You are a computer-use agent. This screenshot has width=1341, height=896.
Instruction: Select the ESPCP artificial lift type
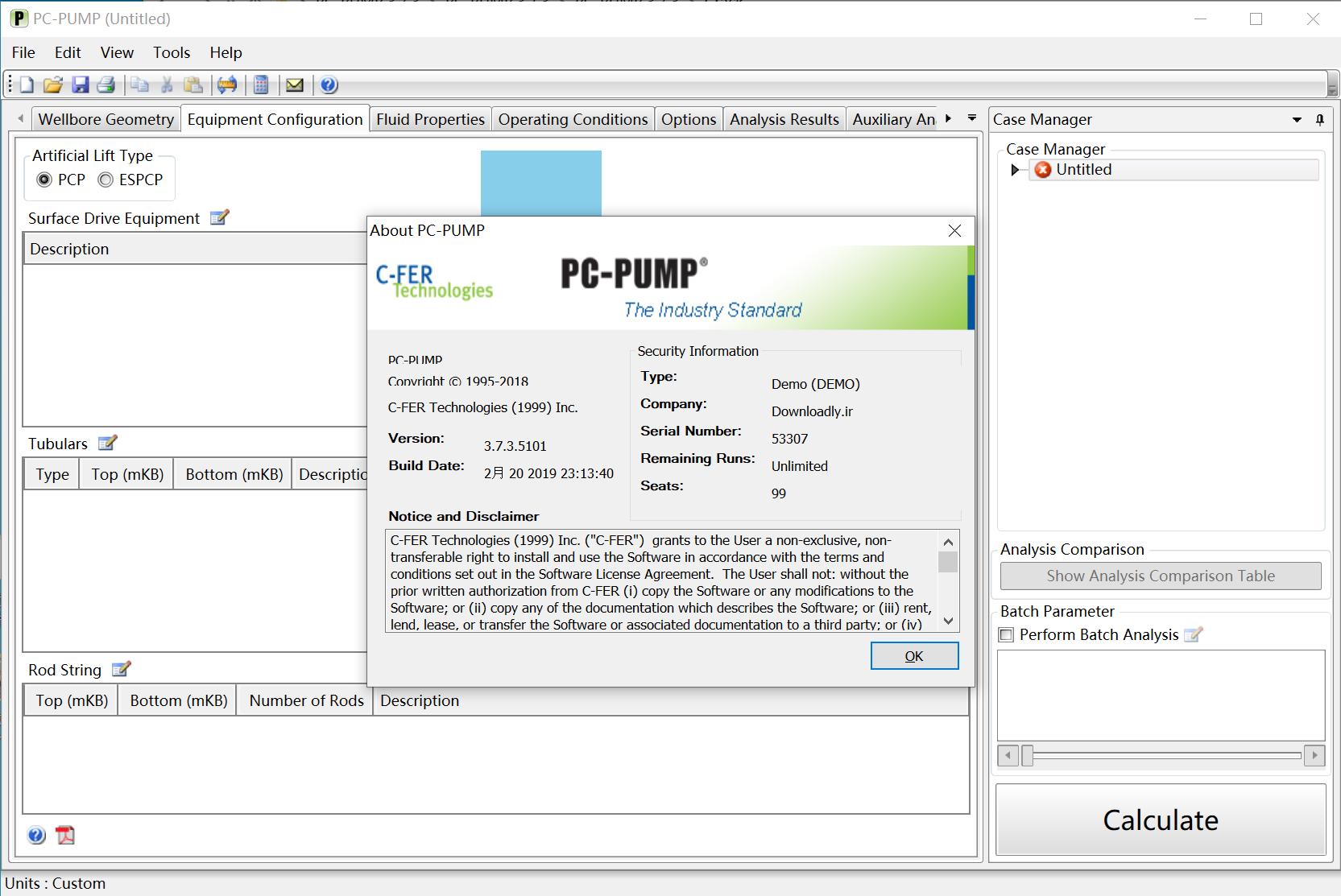tap(106, 180)
